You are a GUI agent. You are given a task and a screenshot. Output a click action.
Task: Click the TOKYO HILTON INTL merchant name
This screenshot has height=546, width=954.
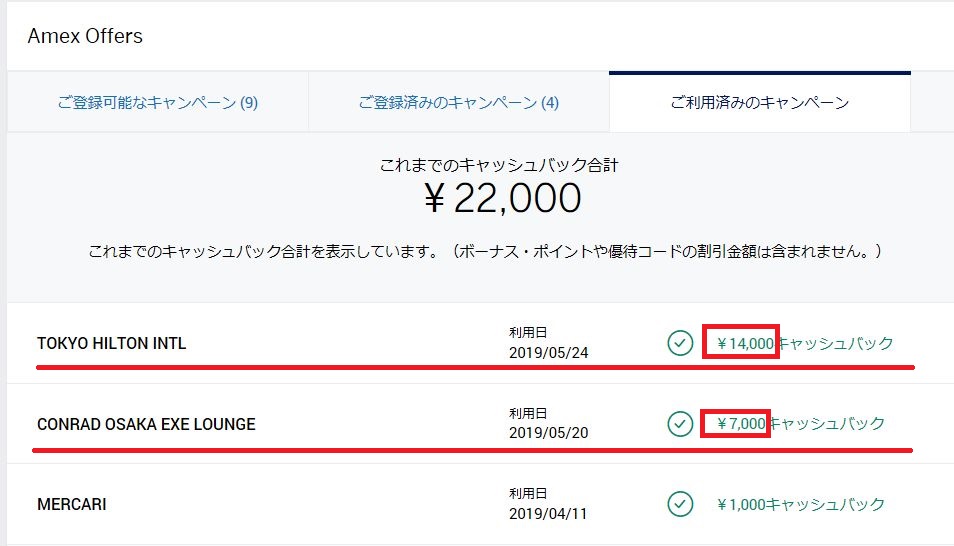click(112, 344)
